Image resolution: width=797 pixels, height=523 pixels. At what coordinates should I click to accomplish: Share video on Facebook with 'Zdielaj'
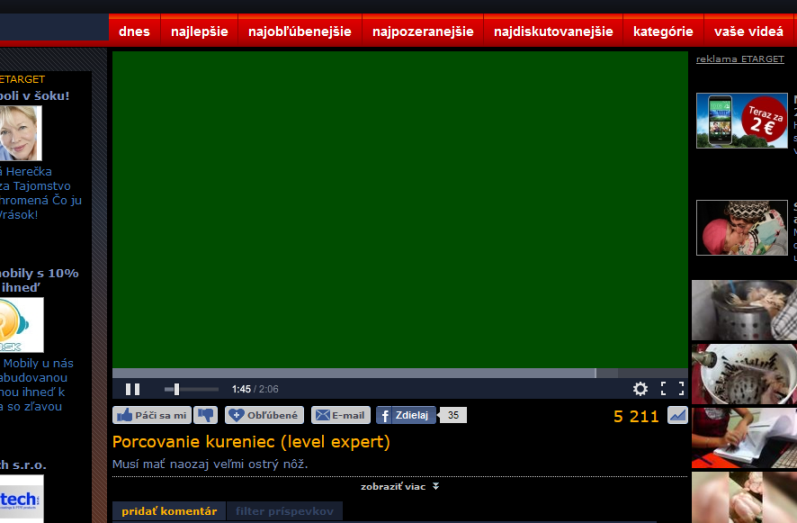tap(405, 415)
